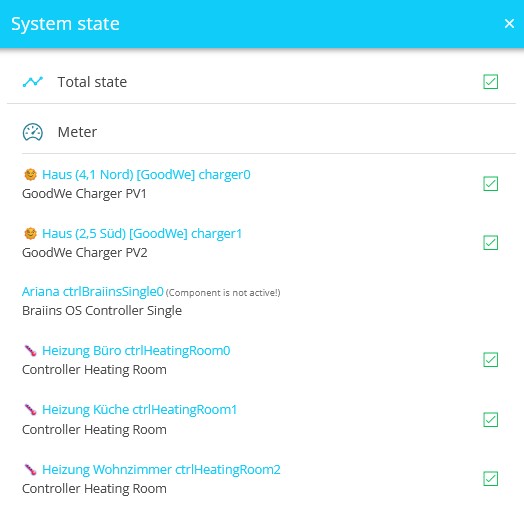Click the sun icon beside charger0
Image resolution: width=524 pixels, height=510 pixels.
[x=30, y=174]
